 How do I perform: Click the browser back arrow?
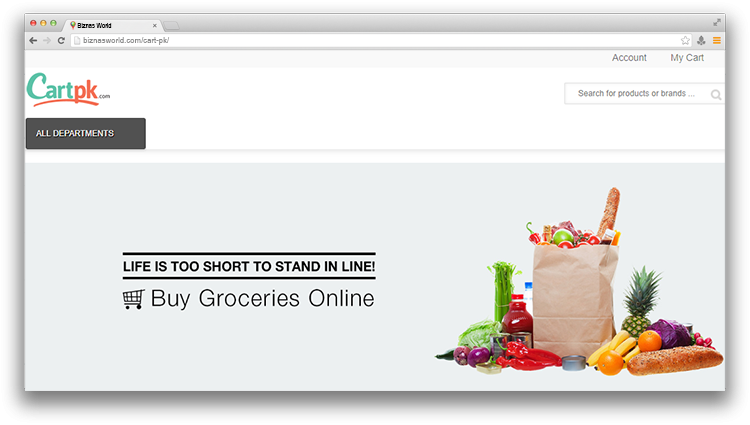pyautogui.click(x=33, y=41)
